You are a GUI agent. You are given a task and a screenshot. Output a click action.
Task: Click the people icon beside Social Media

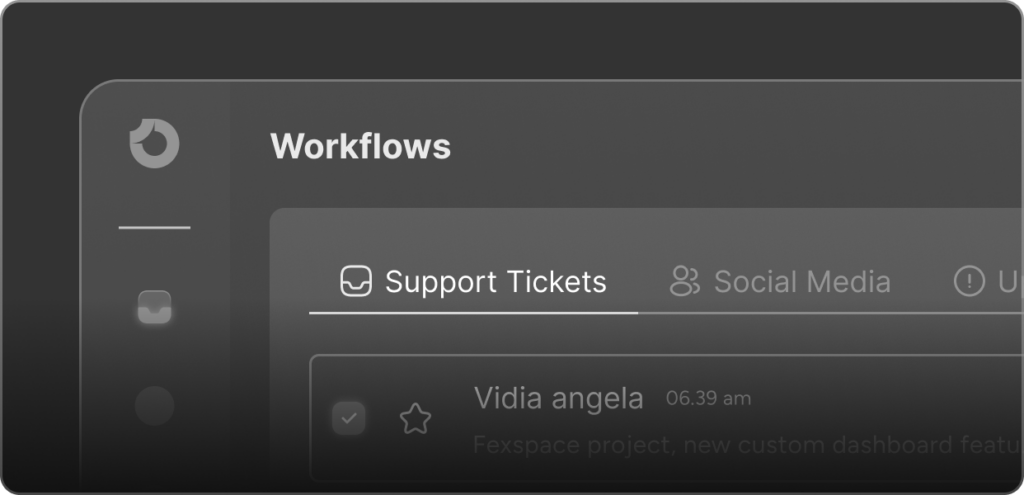pyautogui.click(x=684, y=281)
